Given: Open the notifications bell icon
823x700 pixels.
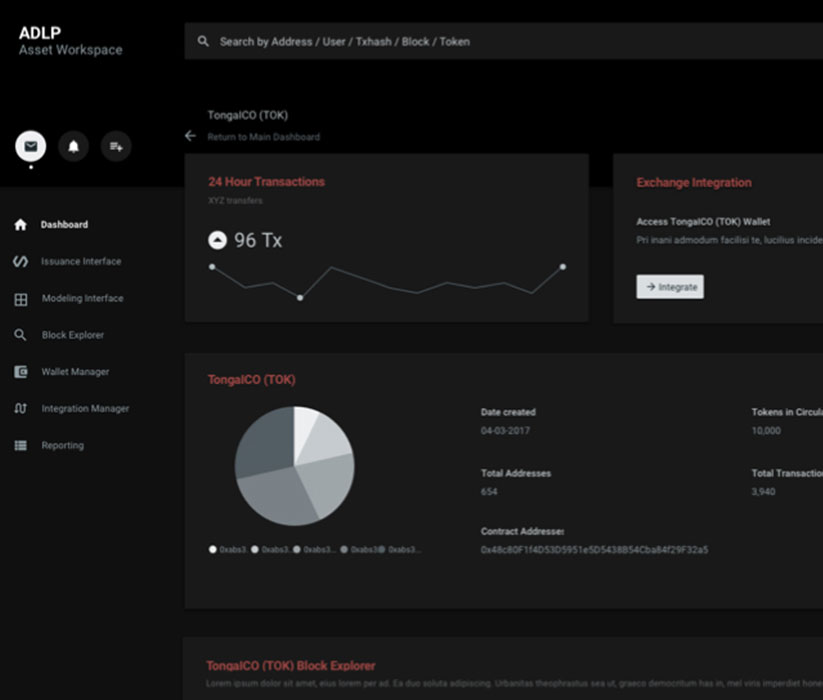Looking at the screenshot, I should pos(73,146).
